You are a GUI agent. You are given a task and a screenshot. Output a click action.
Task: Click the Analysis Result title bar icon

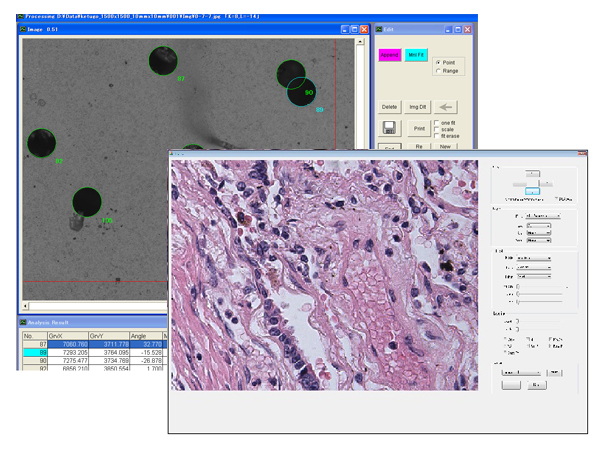(x=23, y=322)
